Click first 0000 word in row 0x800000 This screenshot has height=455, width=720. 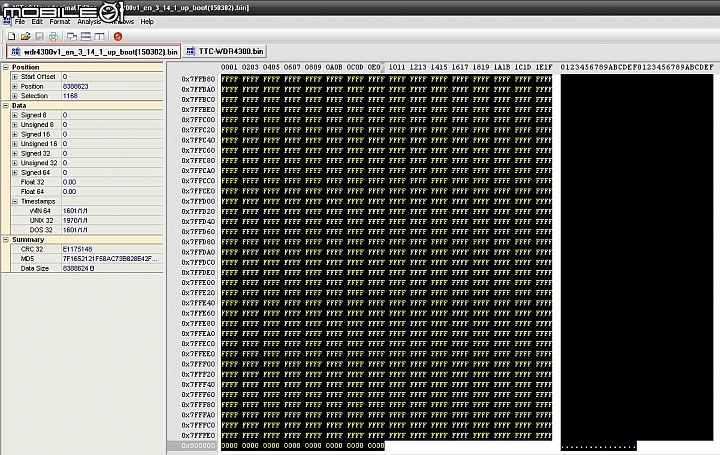tap(229, 445)
